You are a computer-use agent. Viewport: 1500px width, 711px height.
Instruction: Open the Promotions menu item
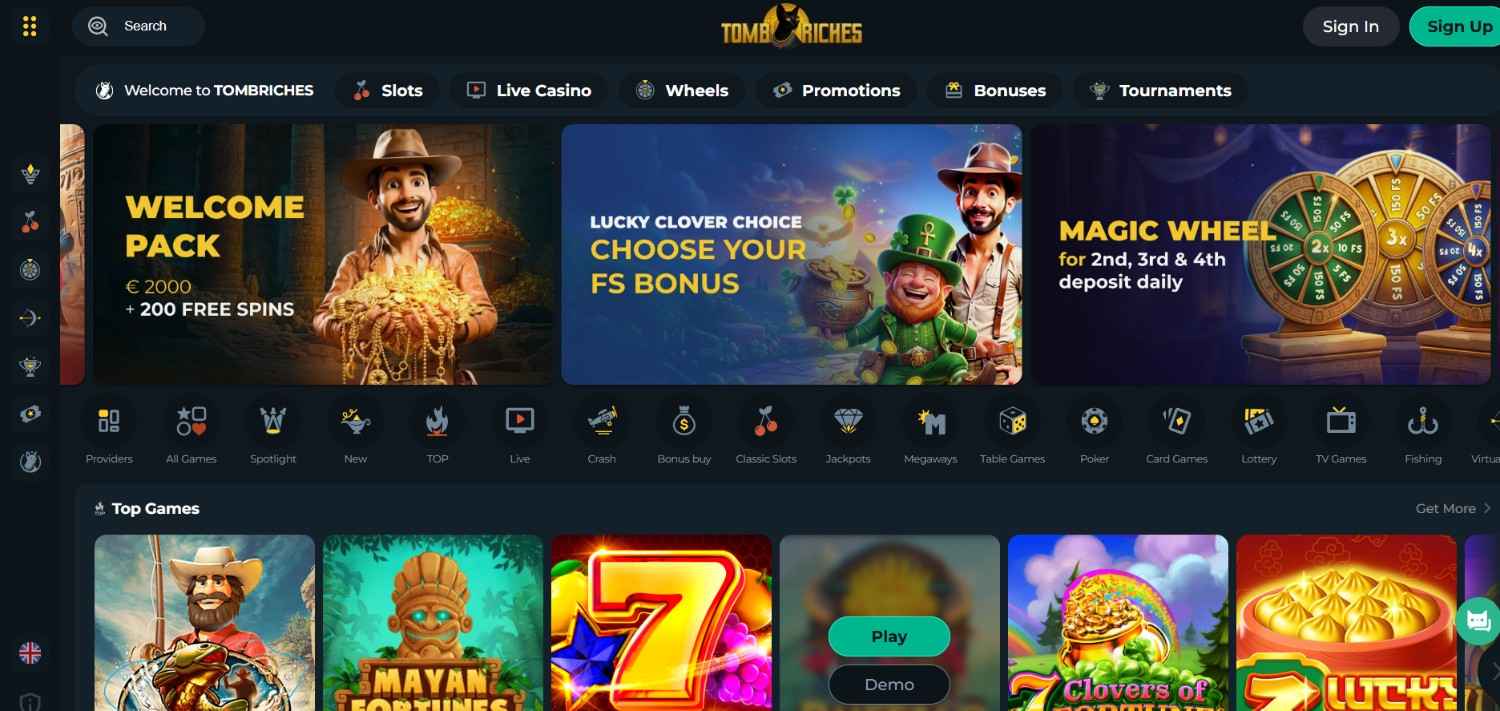(x=836, y=90)
